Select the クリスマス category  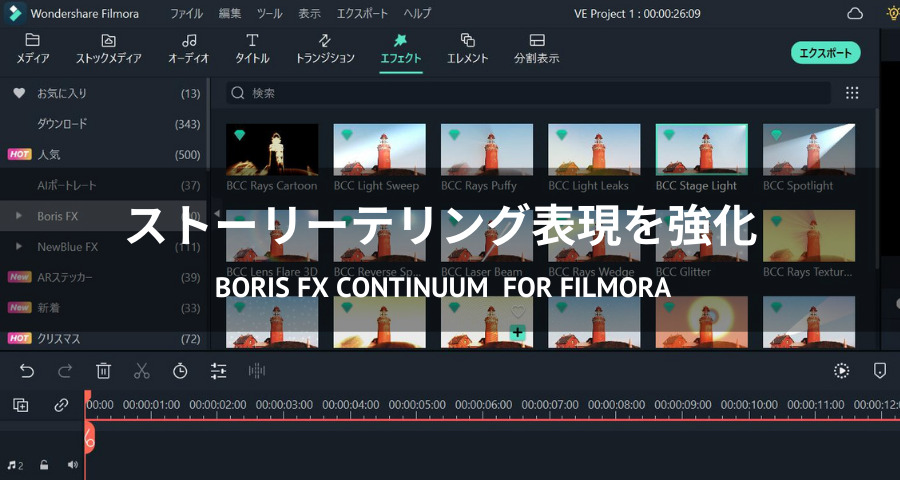click(x=103, y=339)
